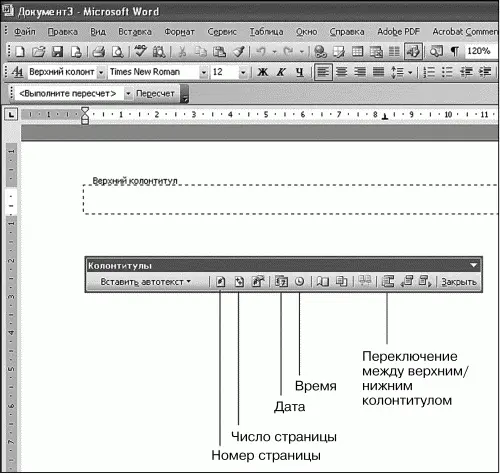
Task: Click the Закрыть button
Action: tap(459, 282)
